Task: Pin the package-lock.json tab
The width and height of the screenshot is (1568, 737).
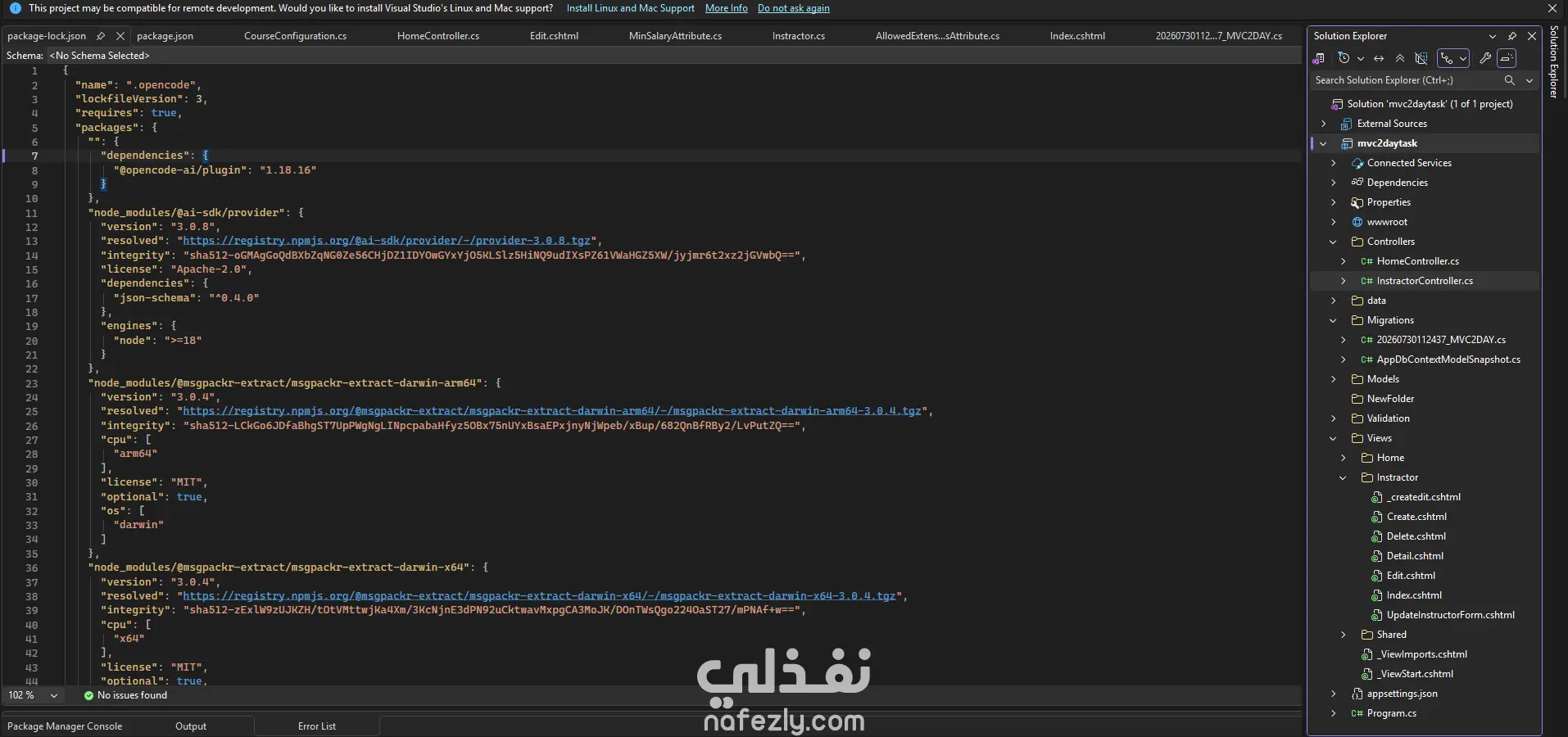Action: click(x=101, y=36)
